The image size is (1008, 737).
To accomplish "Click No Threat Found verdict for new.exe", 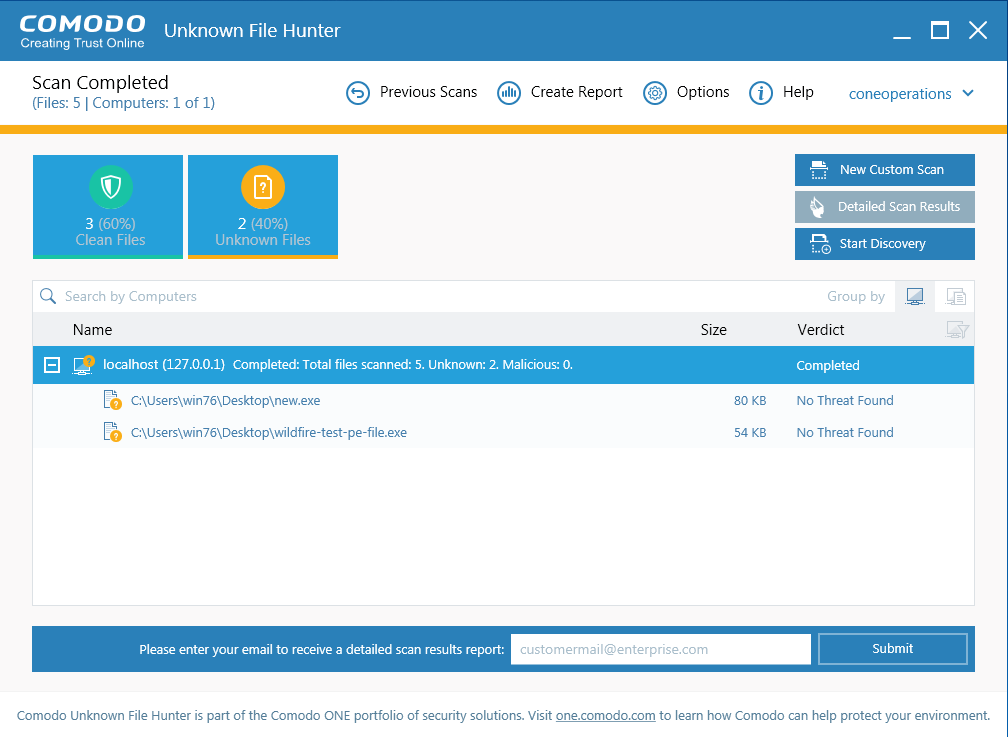I will tap(845, 400).
